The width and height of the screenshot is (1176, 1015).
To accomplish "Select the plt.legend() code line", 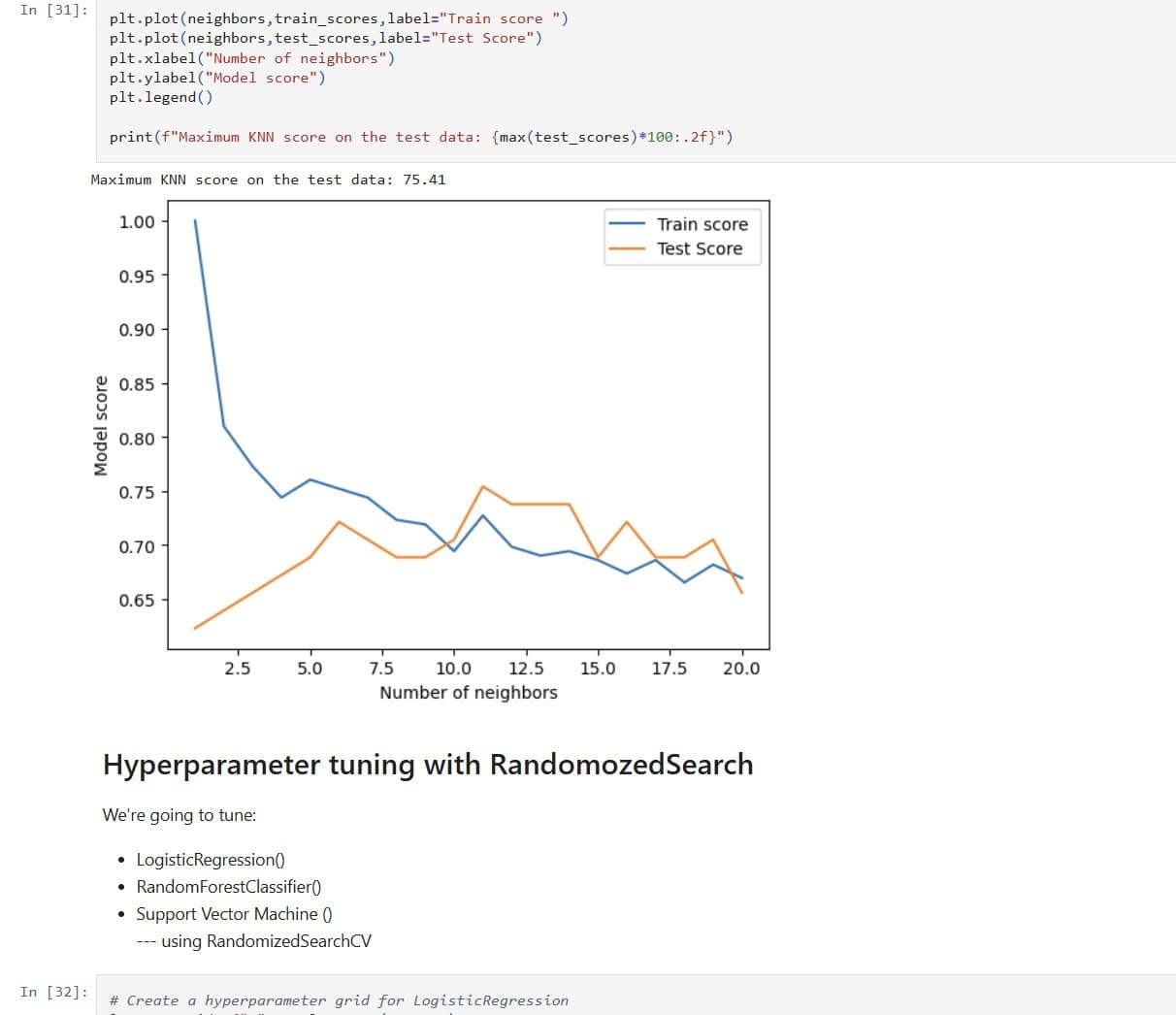I will [160, 97].
